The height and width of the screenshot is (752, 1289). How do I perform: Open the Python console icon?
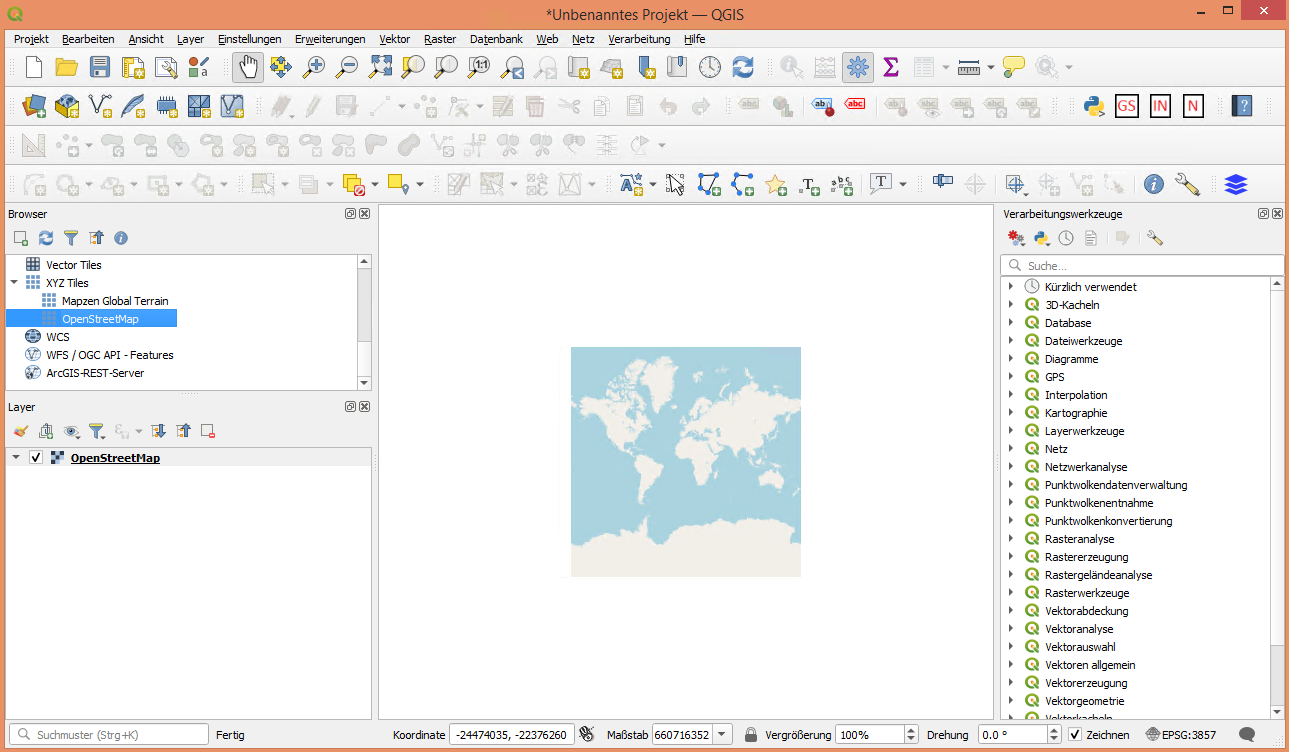(x=1093, y=105)
